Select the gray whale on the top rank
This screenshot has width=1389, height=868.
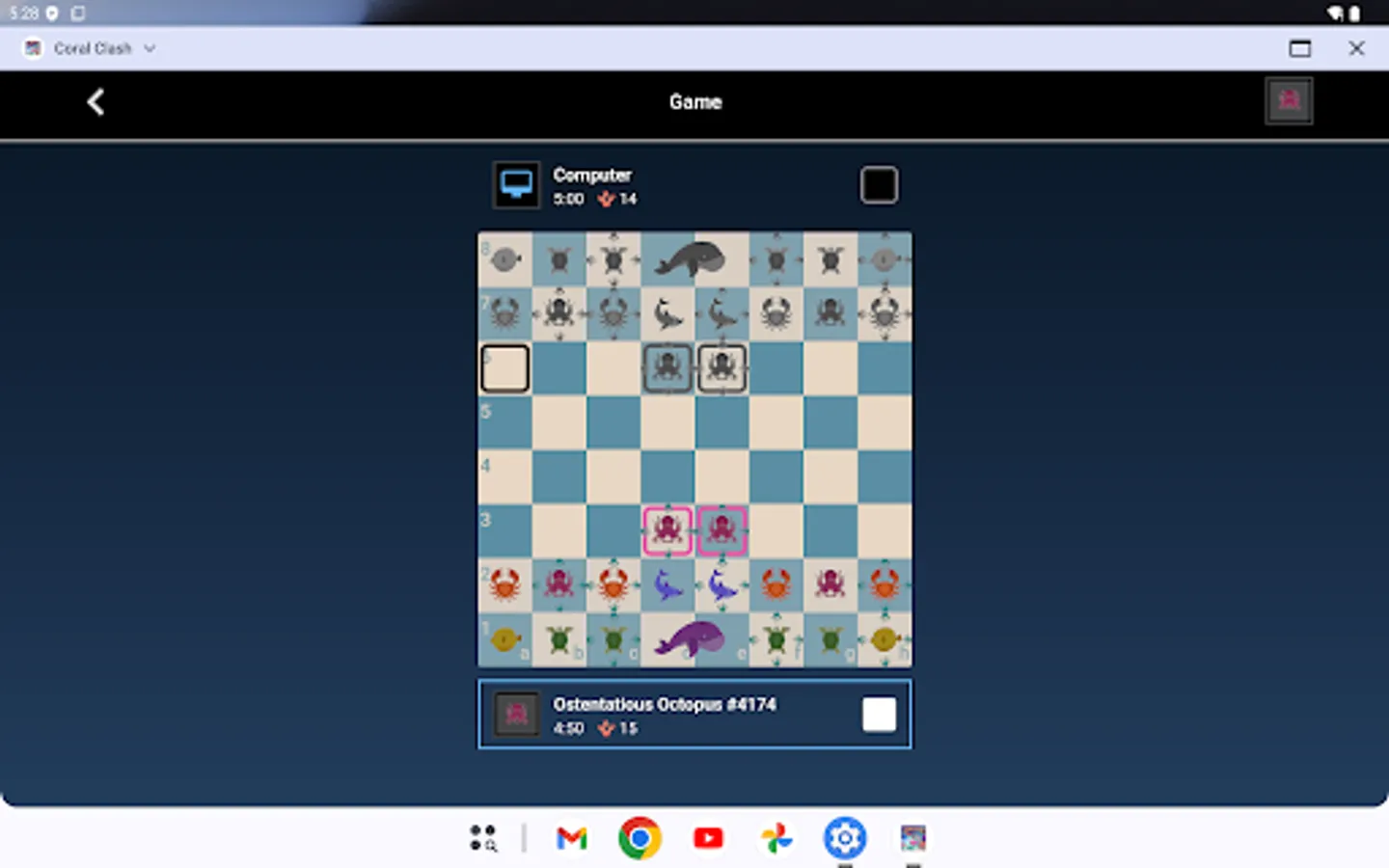[x=690, y=258]
